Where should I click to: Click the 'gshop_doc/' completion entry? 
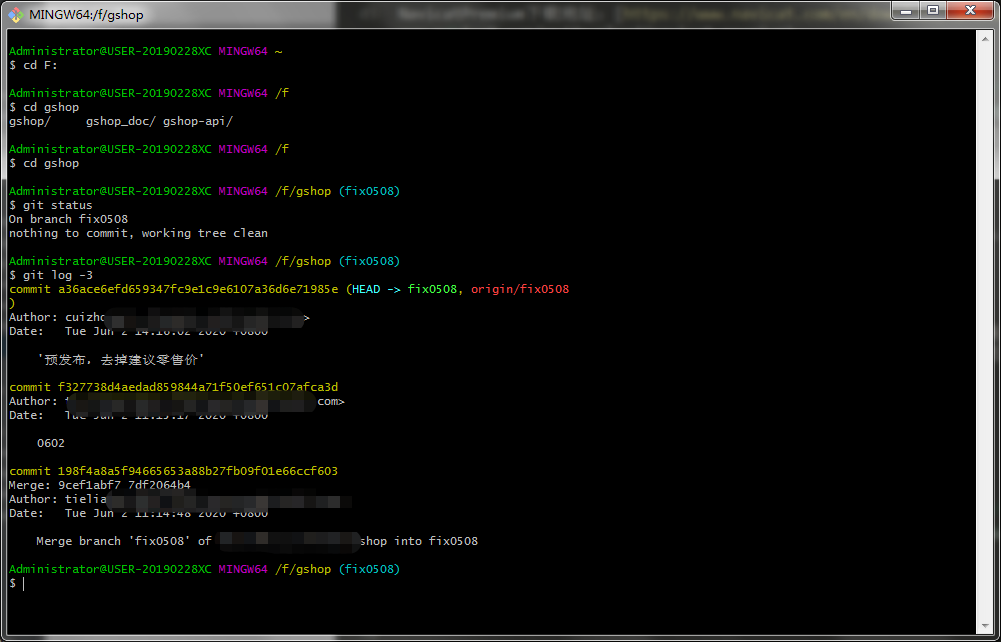[x=121, y=121]
